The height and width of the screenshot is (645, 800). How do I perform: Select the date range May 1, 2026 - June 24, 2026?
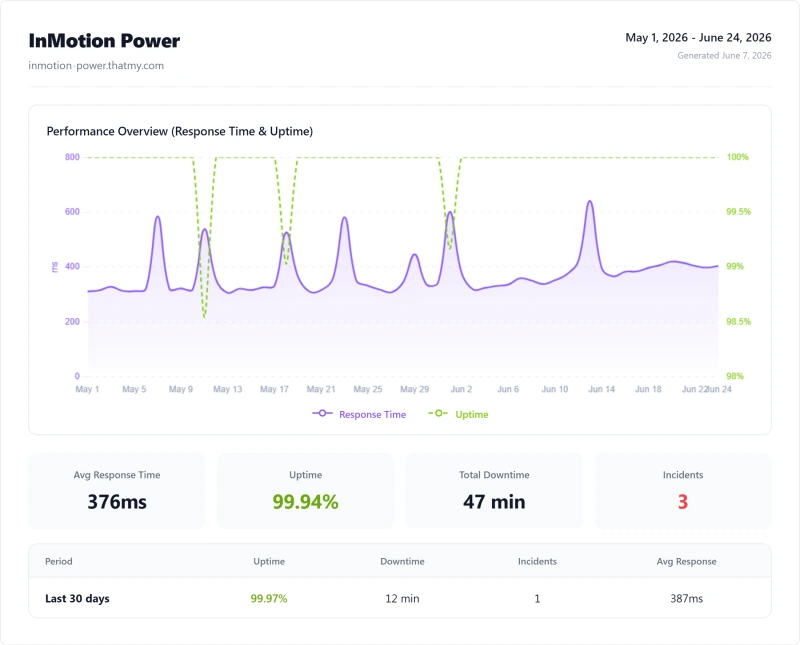[x=698, y=37]
